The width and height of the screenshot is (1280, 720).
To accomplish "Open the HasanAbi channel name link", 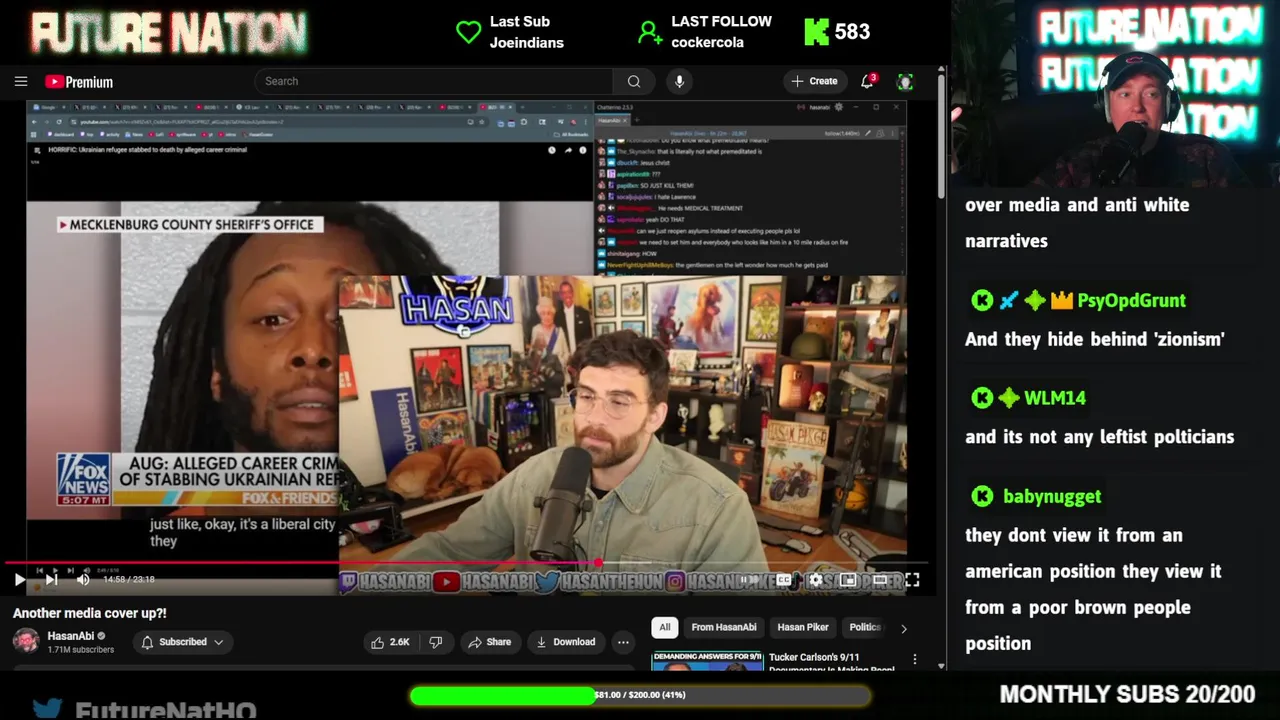I will (x=71, y=636).
